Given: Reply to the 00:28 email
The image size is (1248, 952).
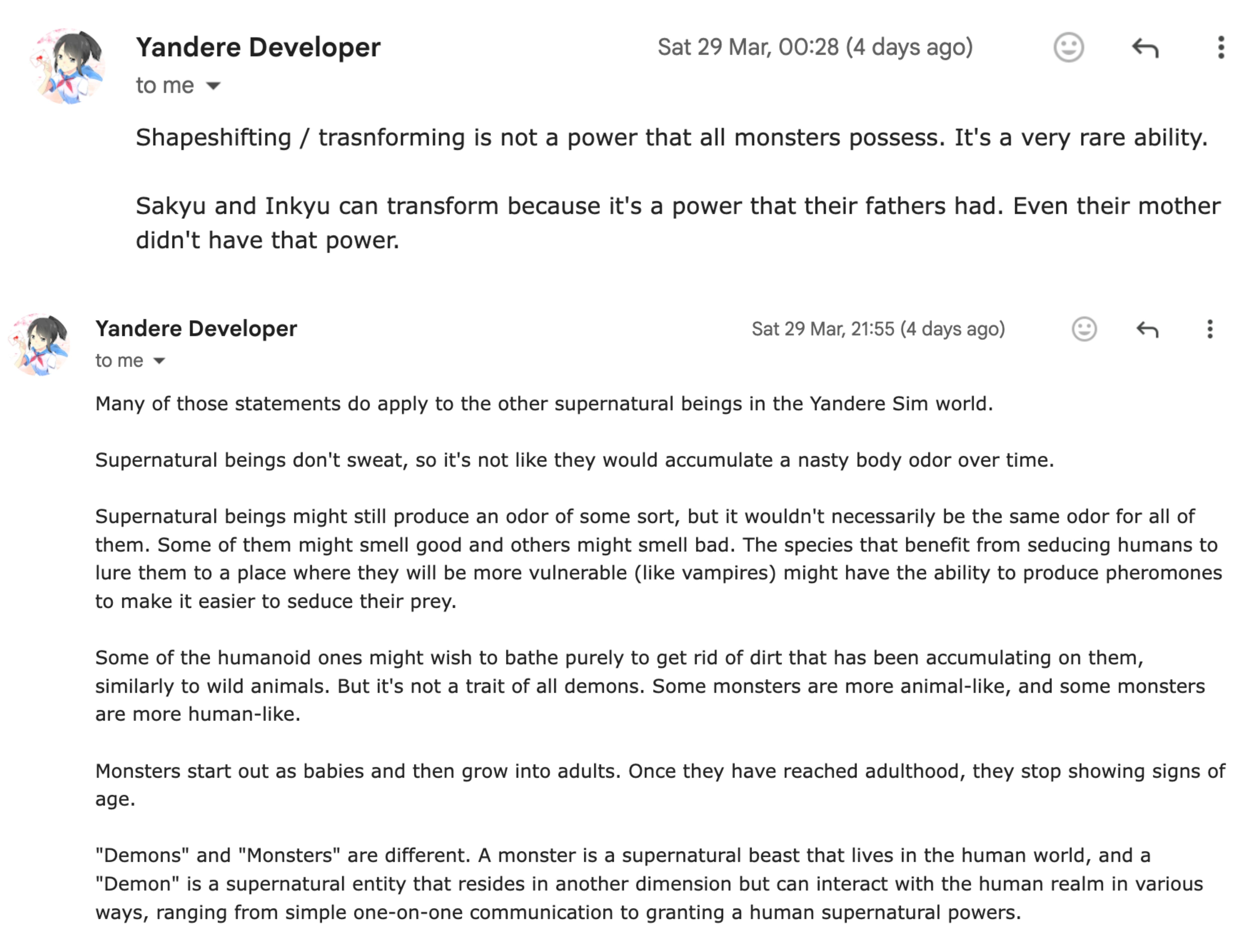Looking at the screenshot, I should [x=1145, y=48].
